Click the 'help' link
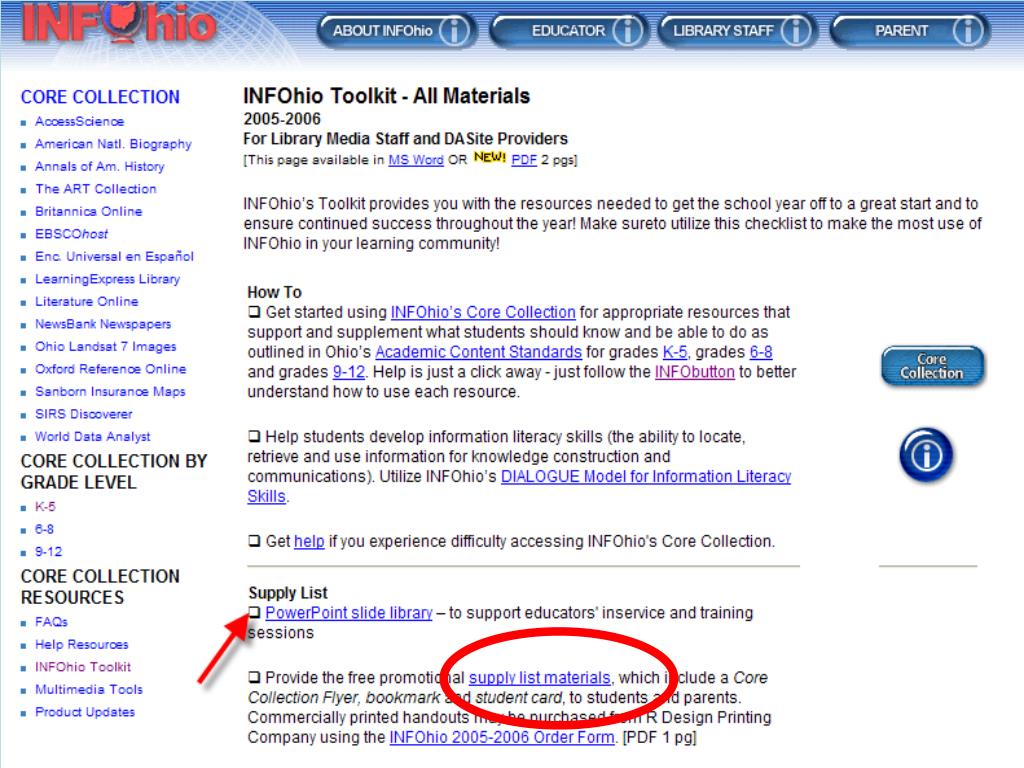Image resolution: width=1024 pixels, height=768 pixels. (309, 541)
